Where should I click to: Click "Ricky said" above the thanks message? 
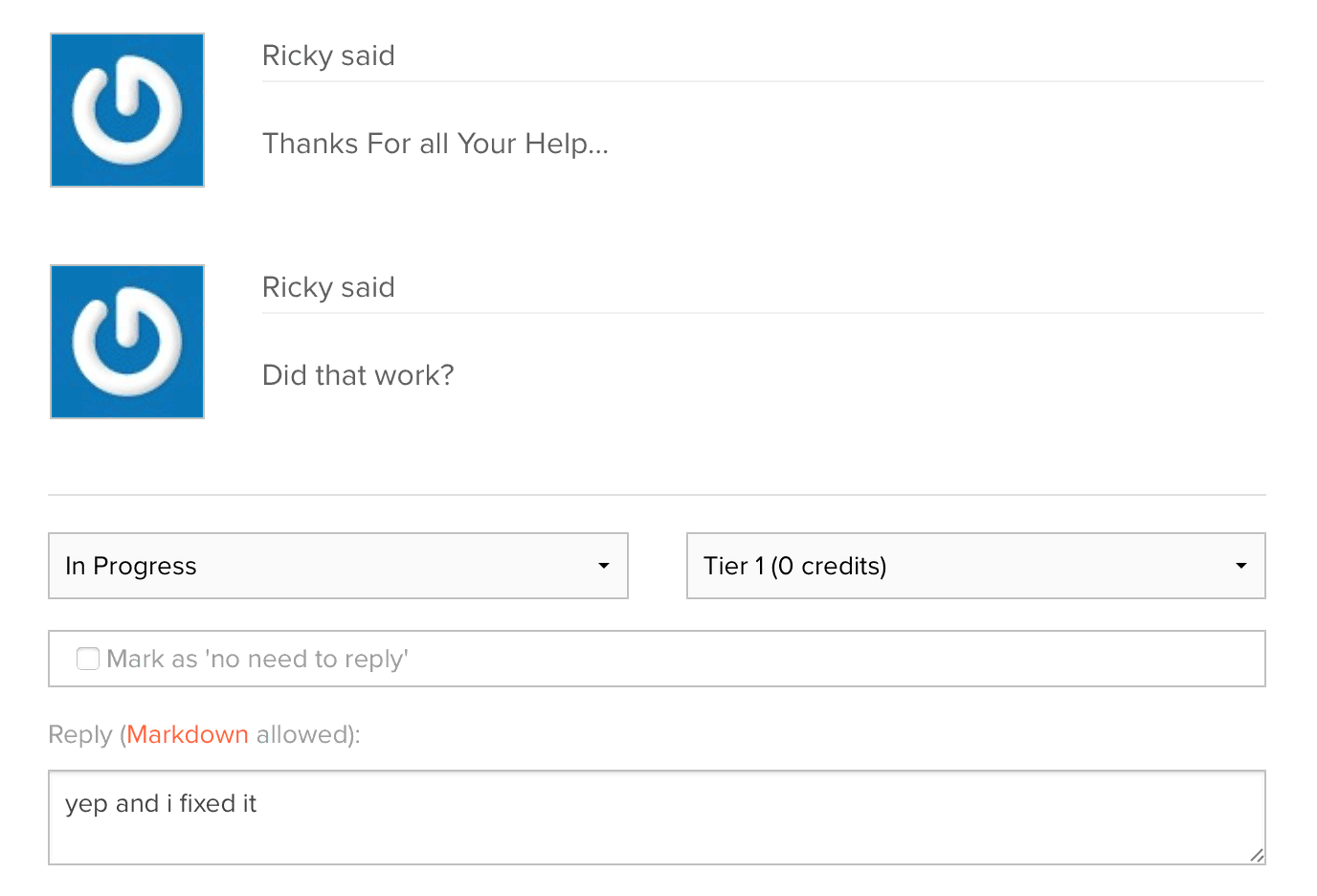(328, 56)
